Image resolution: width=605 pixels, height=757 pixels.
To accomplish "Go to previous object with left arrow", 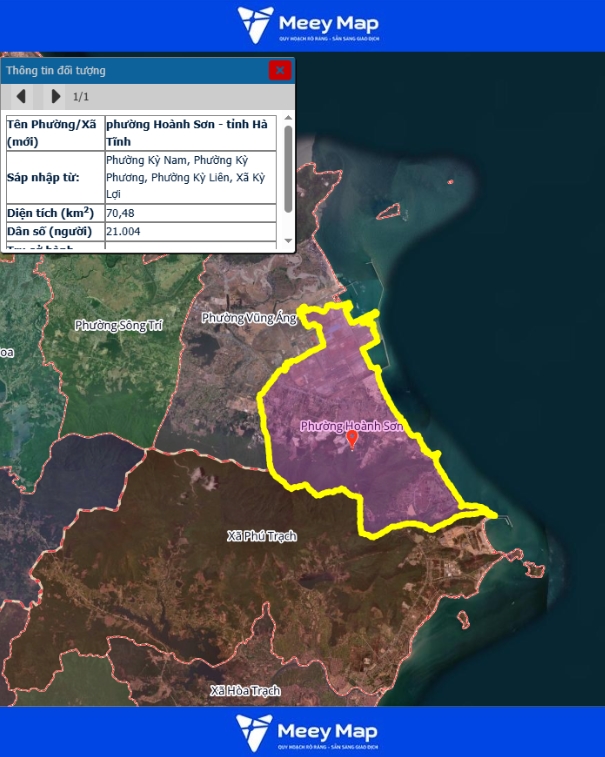I will tap(23, 97).
